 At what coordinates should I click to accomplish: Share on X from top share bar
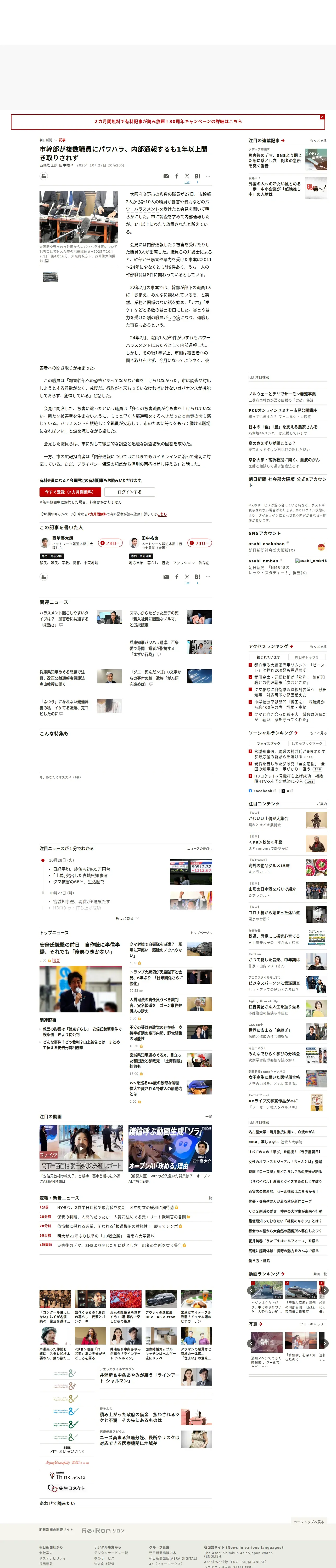(x=187, y=176)
